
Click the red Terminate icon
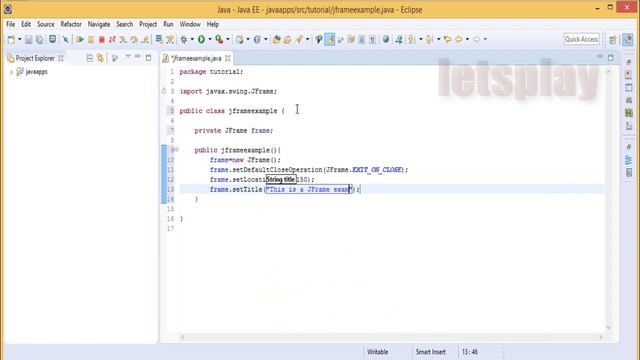102,40
